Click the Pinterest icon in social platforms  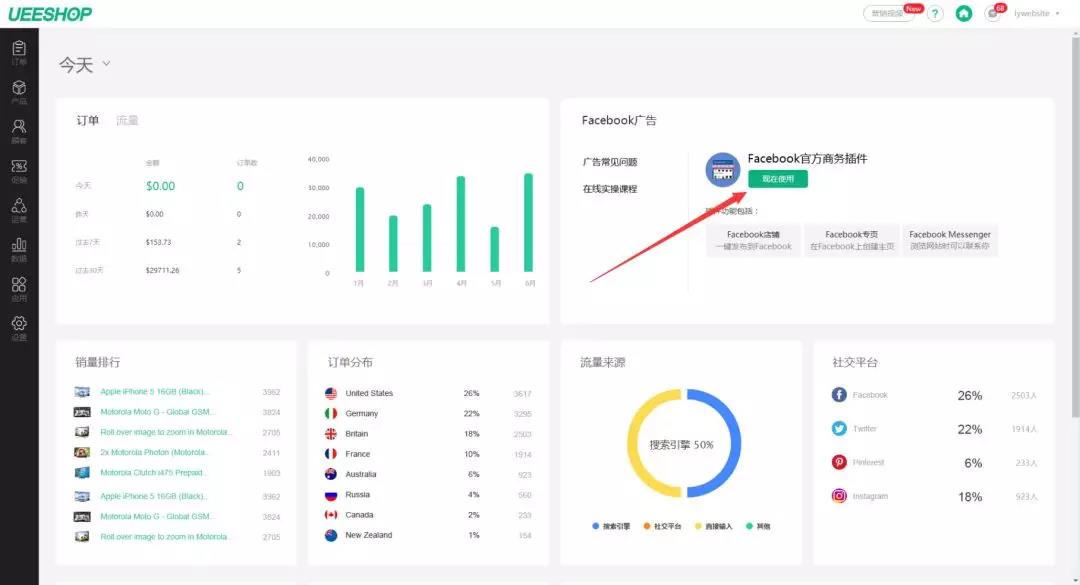click(839, 462)
